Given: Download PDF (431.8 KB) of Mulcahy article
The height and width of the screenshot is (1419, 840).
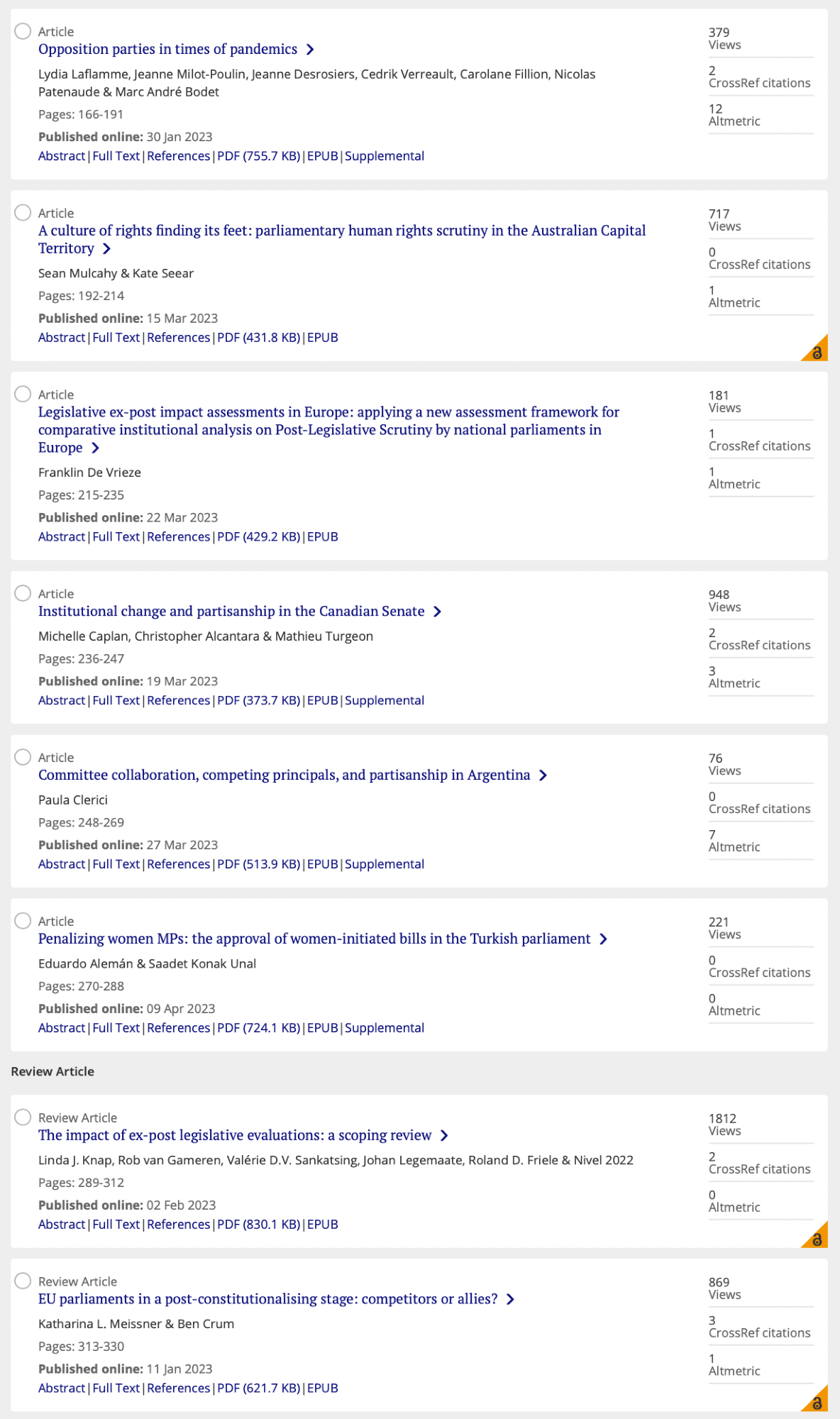Looking at the screenshot, I should coord(258,338).
